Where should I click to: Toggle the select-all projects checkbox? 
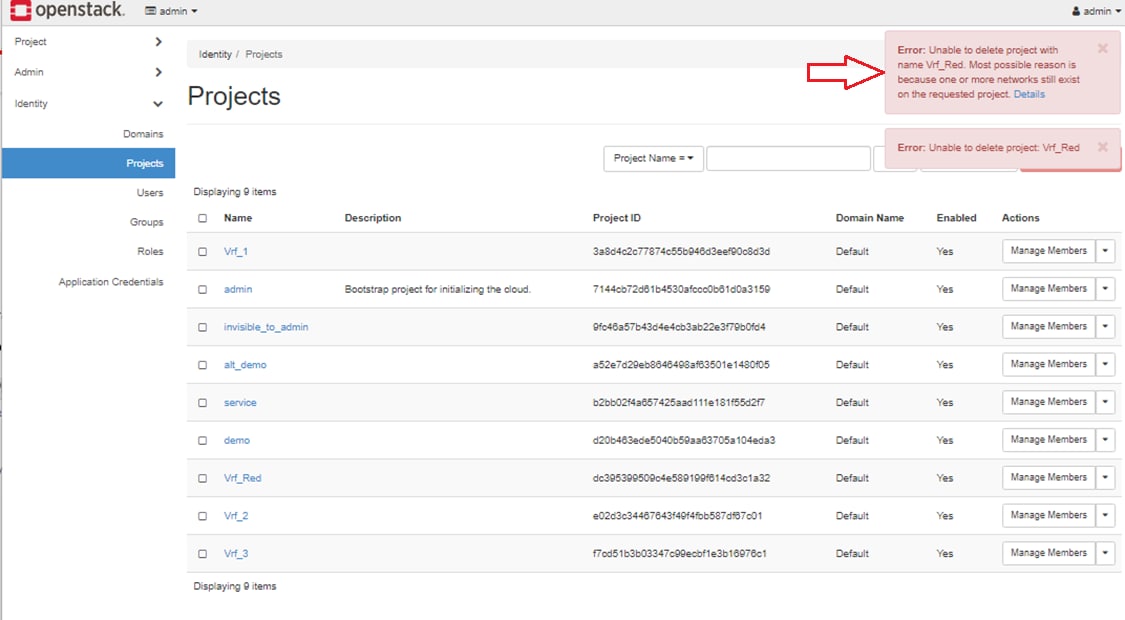click(202, 218)
